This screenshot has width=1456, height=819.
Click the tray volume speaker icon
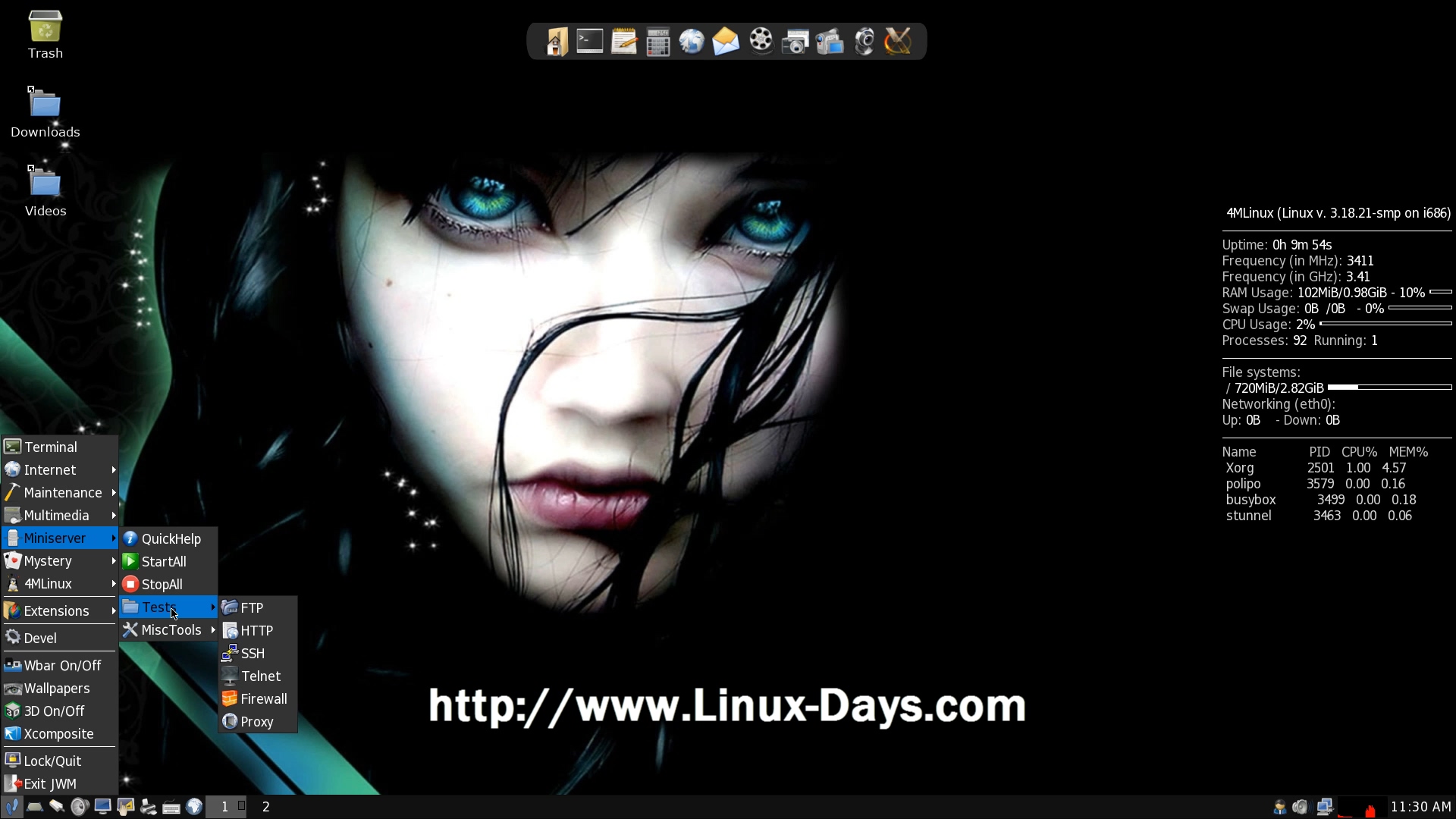[x=1301, y=808]
